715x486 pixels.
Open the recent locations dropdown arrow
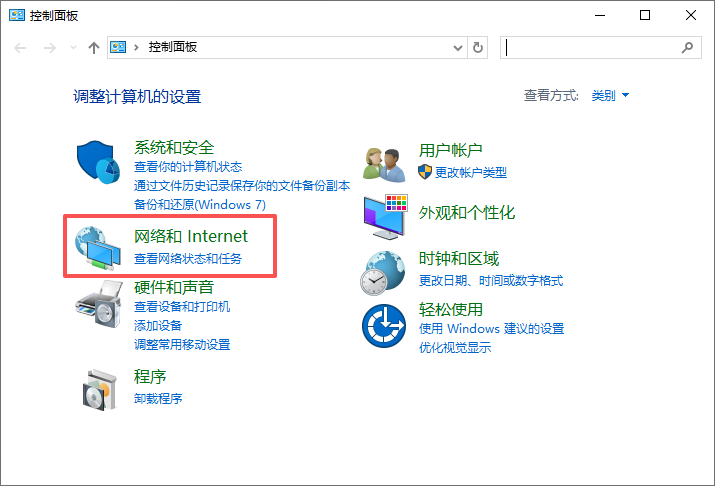pos(73,47)
